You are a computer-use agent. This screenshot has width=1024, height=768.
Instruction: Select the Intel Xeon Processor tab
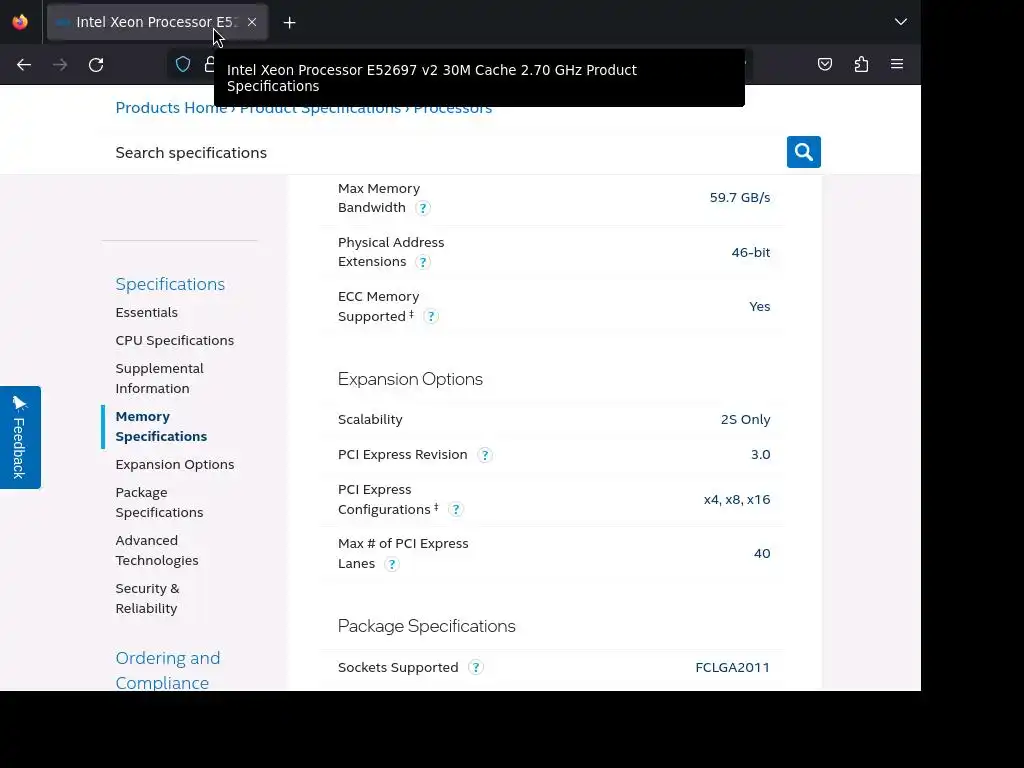[x=157, y=22]
